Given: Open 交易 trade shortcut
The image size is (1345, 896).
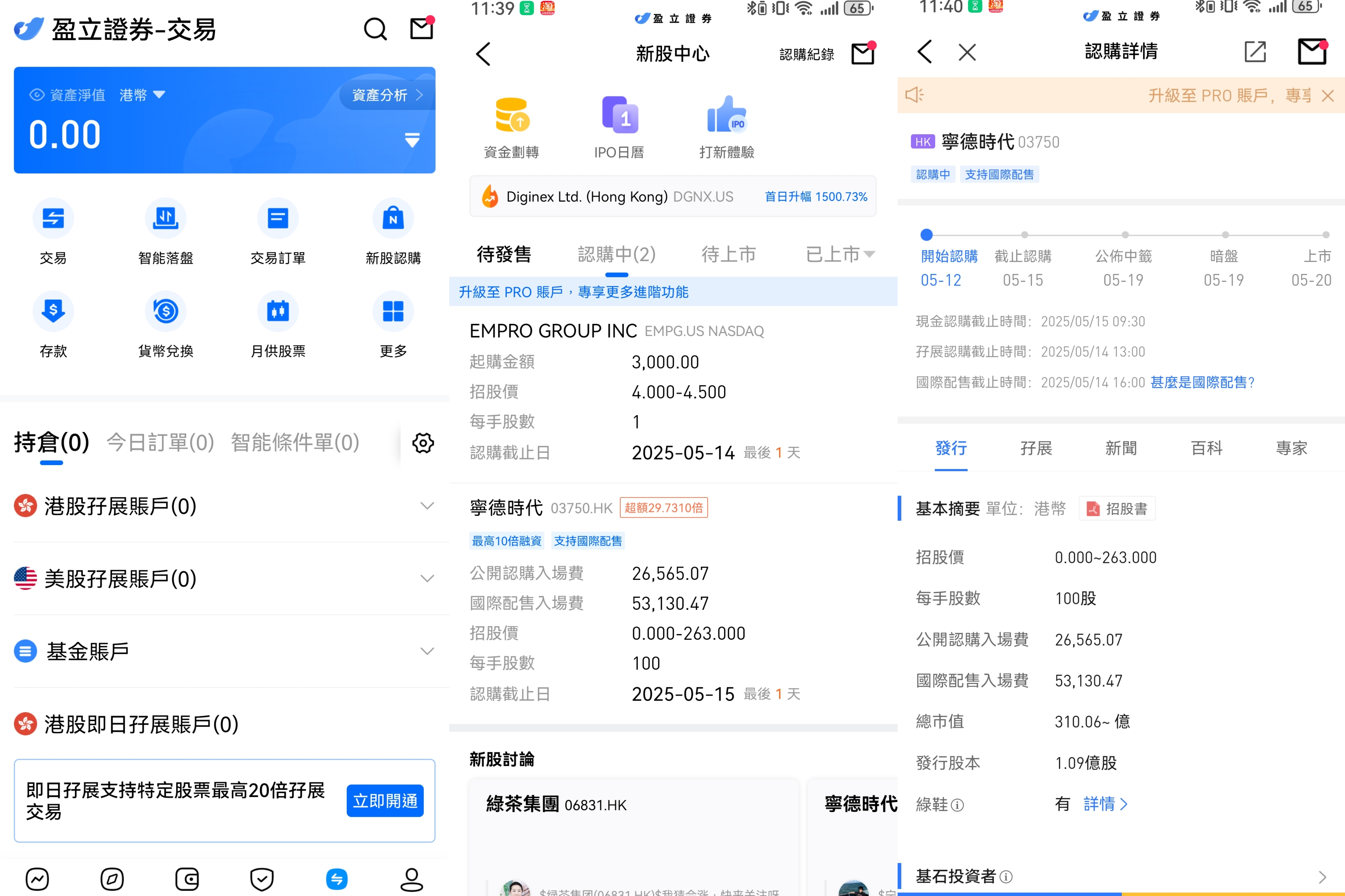Looking at the screenshot, I should (53, 232).
